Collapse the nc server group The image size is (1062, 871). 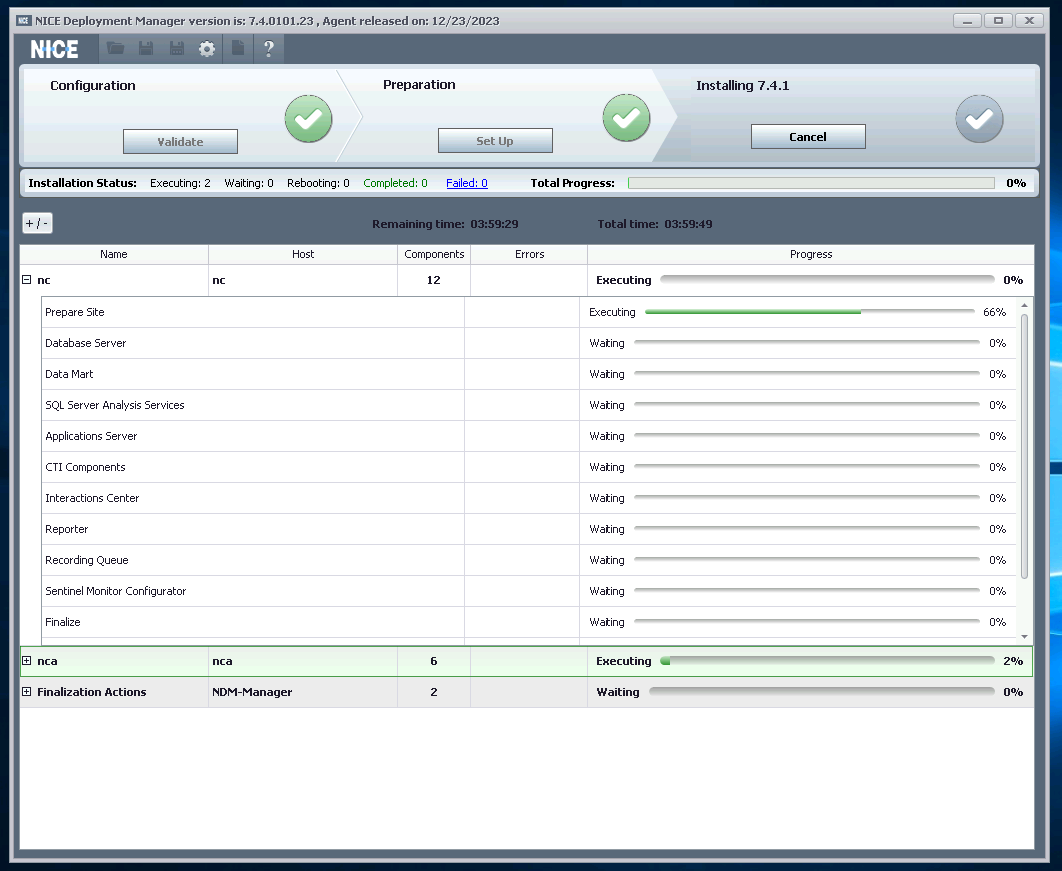pyautogui.click(x=27, y=281)
